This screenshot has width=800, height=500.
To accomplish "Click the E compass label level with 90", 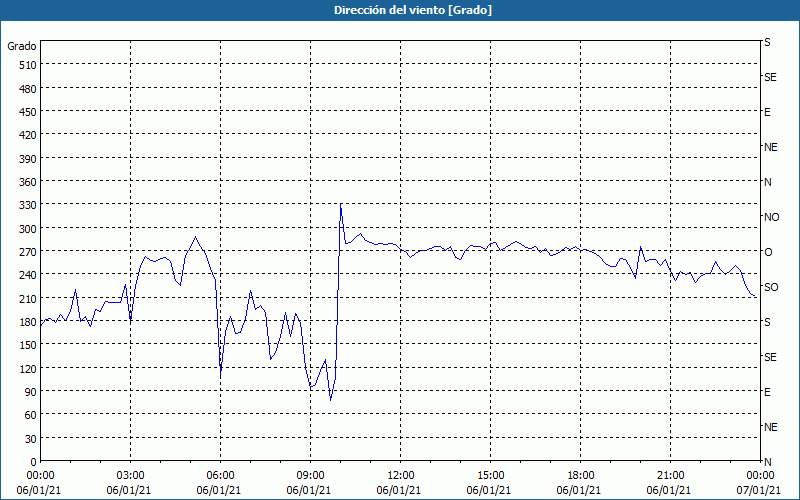I will [767, 392].
